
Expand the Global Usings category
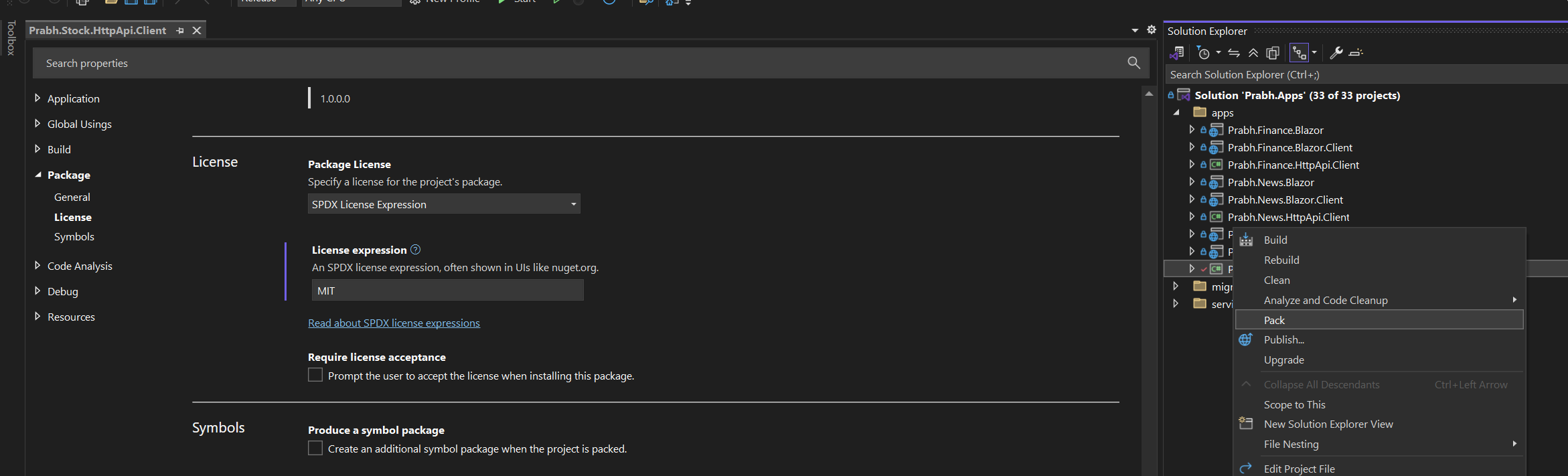[x=37, y=123]
